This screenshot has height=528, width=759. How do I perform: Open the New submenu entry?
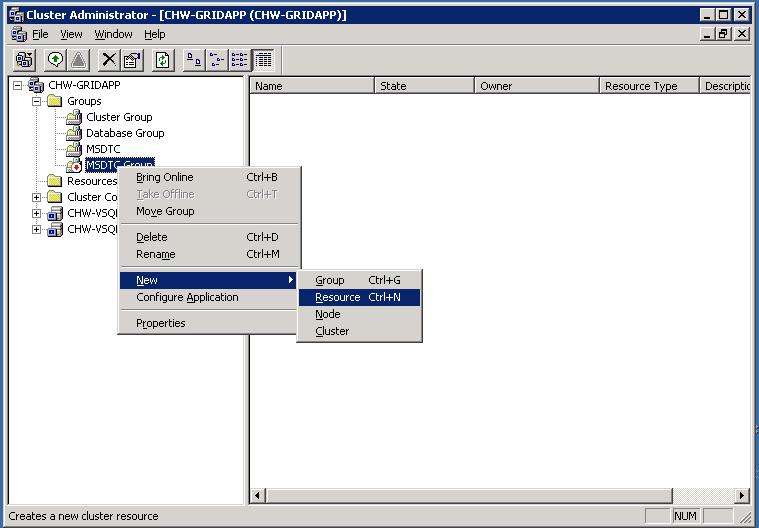tap(209, 280)
